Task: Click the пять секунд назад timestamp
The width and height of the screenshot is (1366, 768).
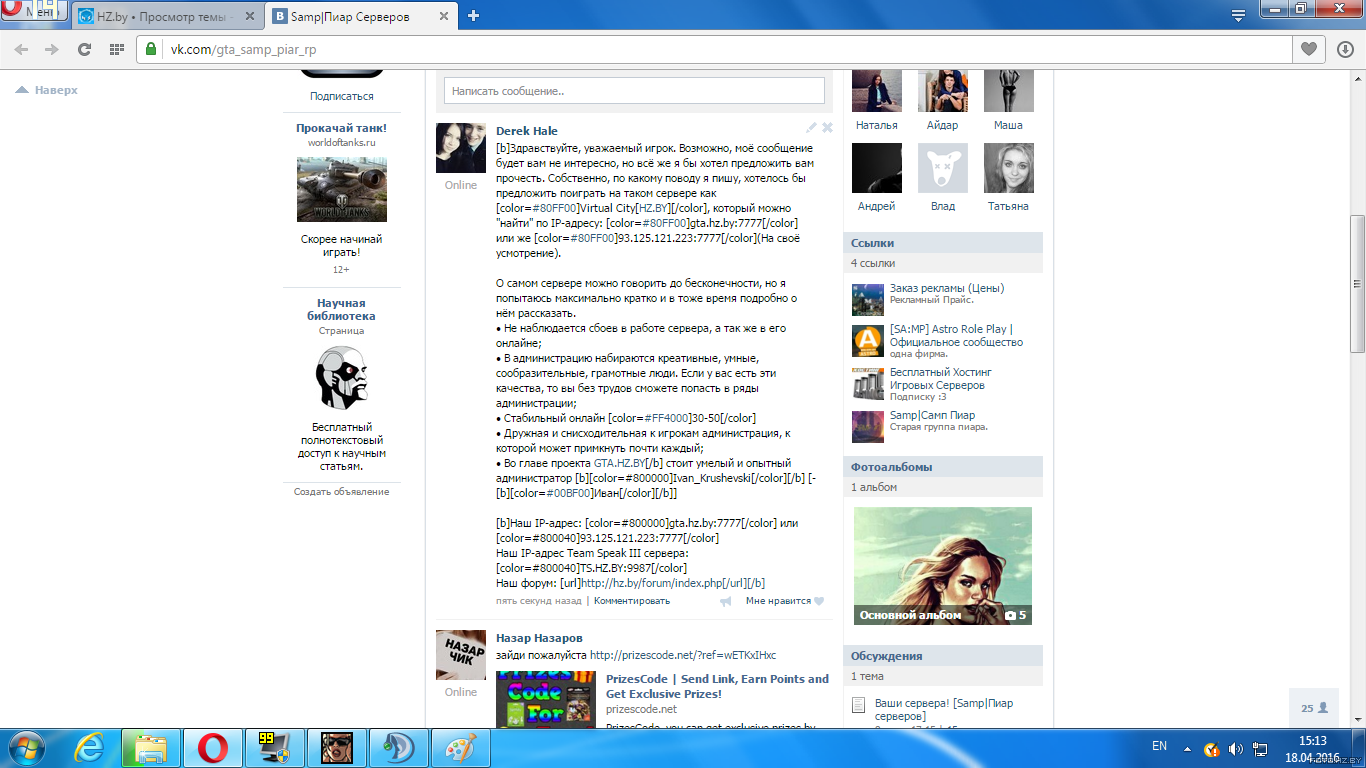Action: click(x=538, y=601)
